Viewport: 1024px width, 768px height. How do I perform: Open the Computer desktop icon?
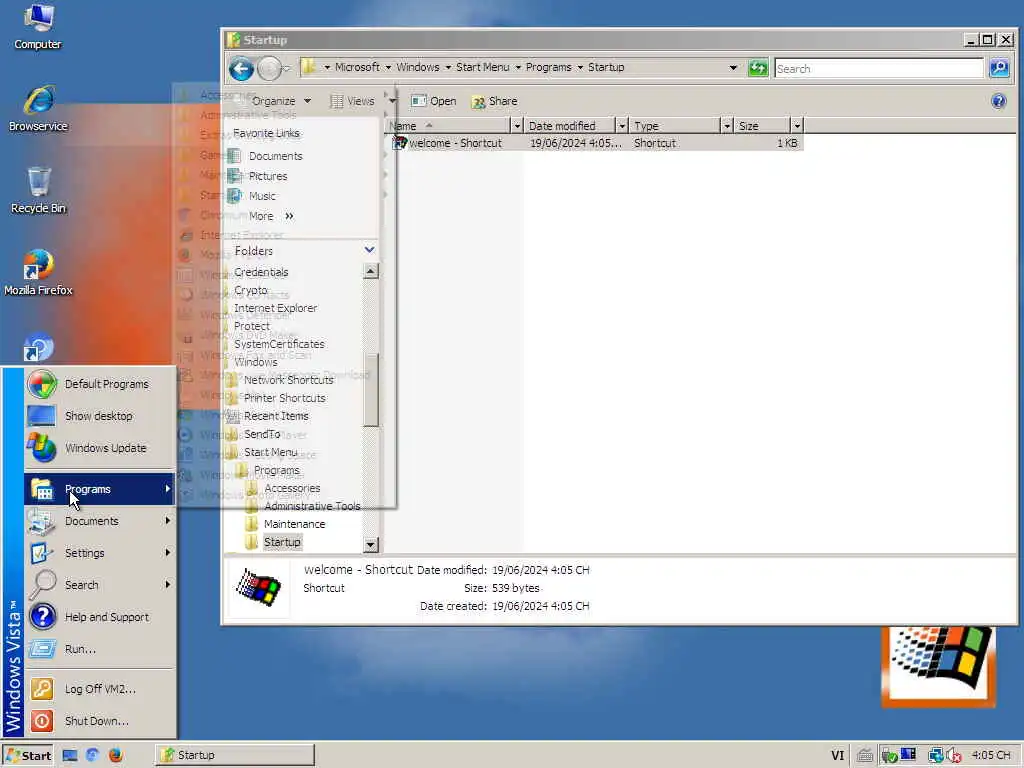[38, 26]
